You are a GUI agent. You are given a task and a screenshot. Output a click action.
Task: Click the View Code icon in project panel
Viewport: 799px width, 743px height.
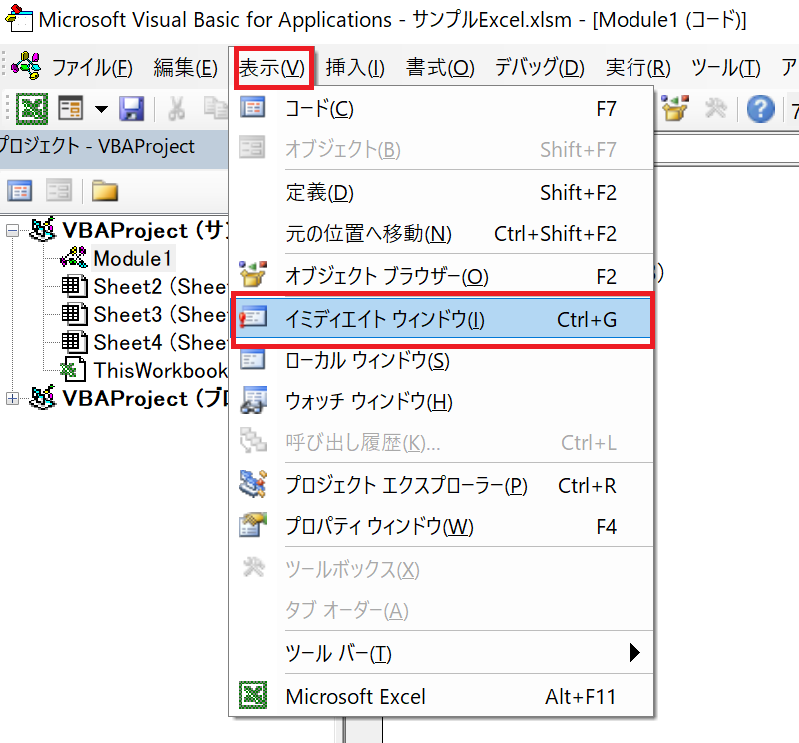point(20,190)
